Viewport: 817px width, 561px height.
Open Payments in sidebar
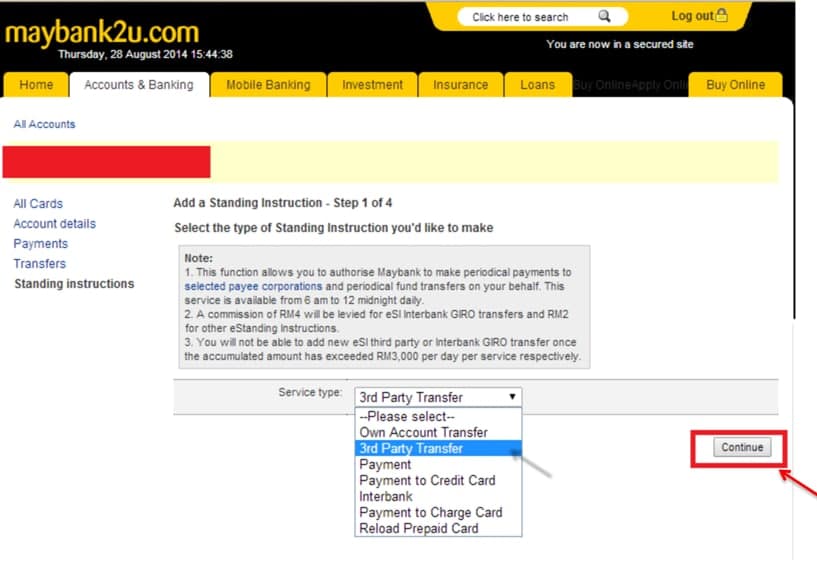(x=41, y=244)
